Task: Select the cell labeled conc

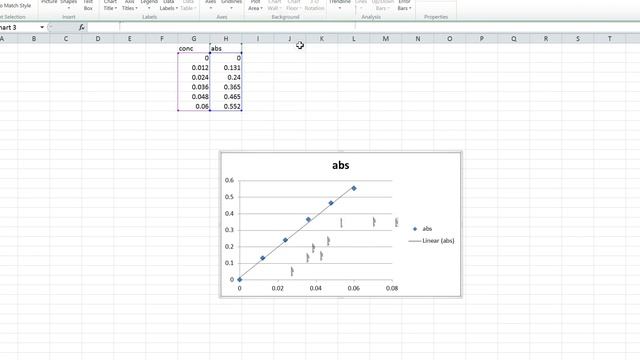Action: click(194, 48)
